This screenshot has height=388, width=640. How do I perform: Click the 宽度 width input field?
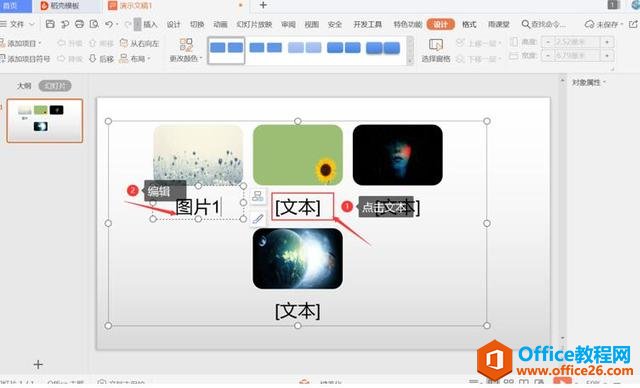pos(577,55)
